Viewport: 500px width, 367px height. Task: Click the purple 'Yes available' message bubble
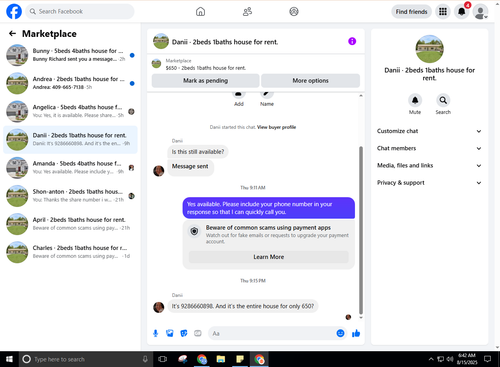[x=269, y=208]
